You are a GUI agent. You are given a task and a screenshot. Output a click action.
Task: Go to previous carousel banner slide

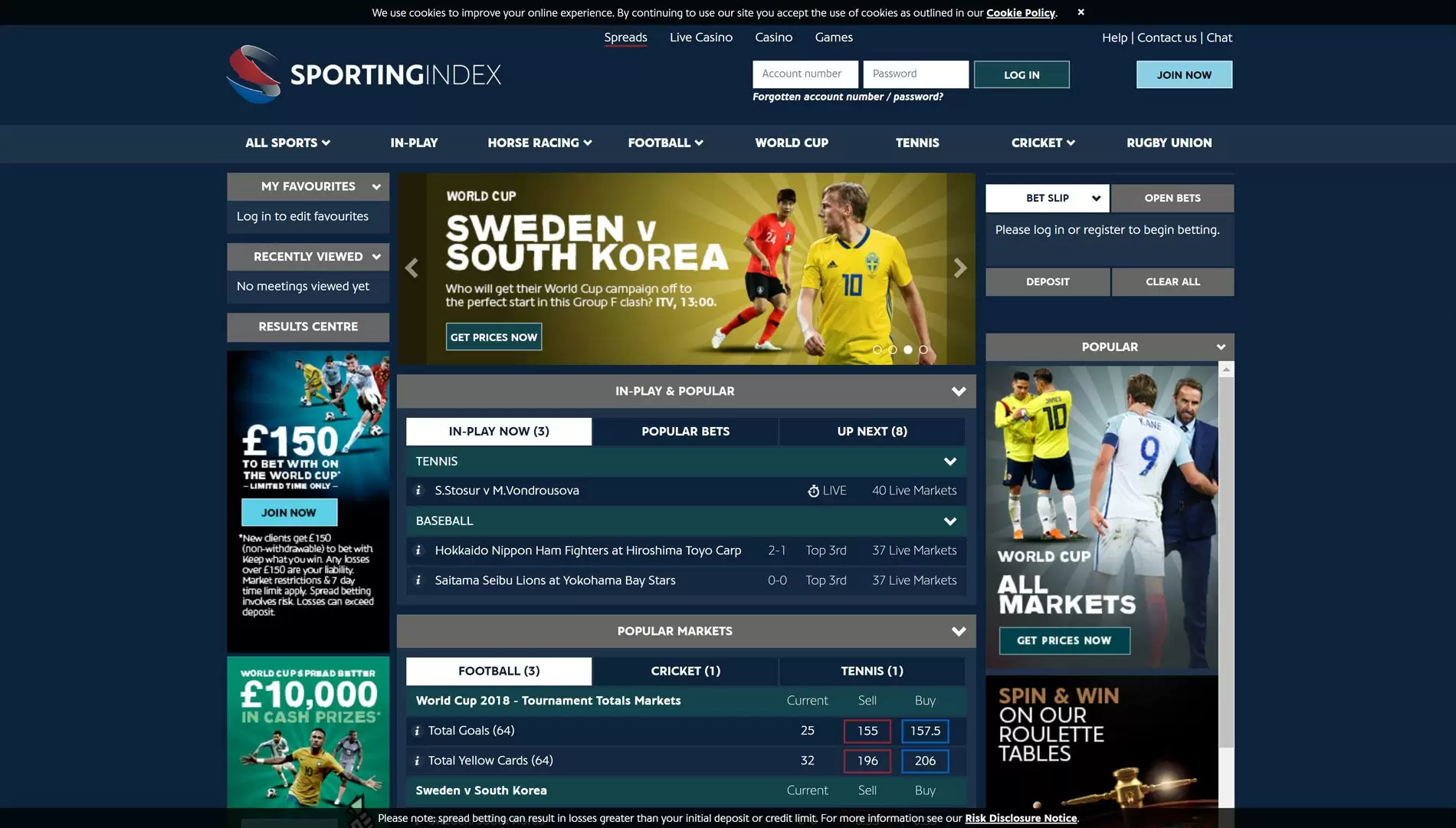point(412,268)
